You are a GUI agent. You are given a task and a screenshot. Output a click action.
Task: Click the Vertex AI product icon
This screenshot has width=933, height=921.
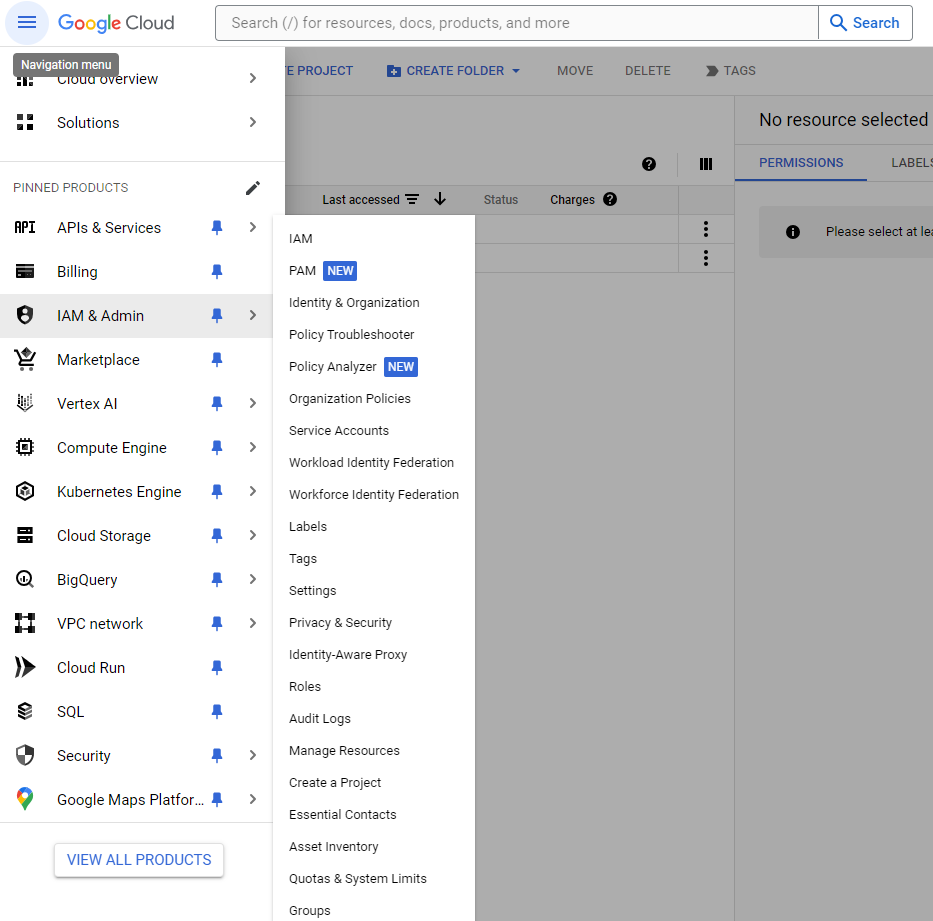click(x=25, y=404)
